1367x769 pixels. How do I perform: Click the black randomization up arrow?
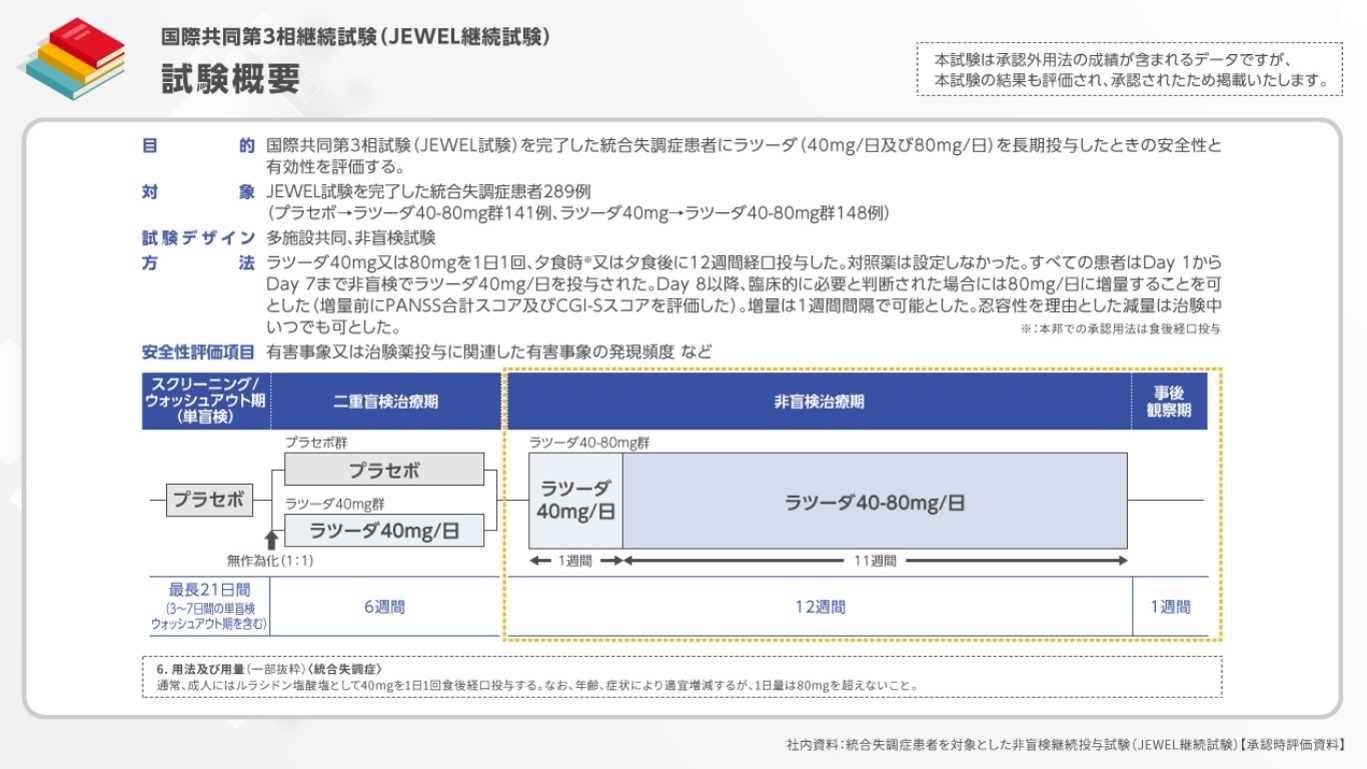click(270, 540)
